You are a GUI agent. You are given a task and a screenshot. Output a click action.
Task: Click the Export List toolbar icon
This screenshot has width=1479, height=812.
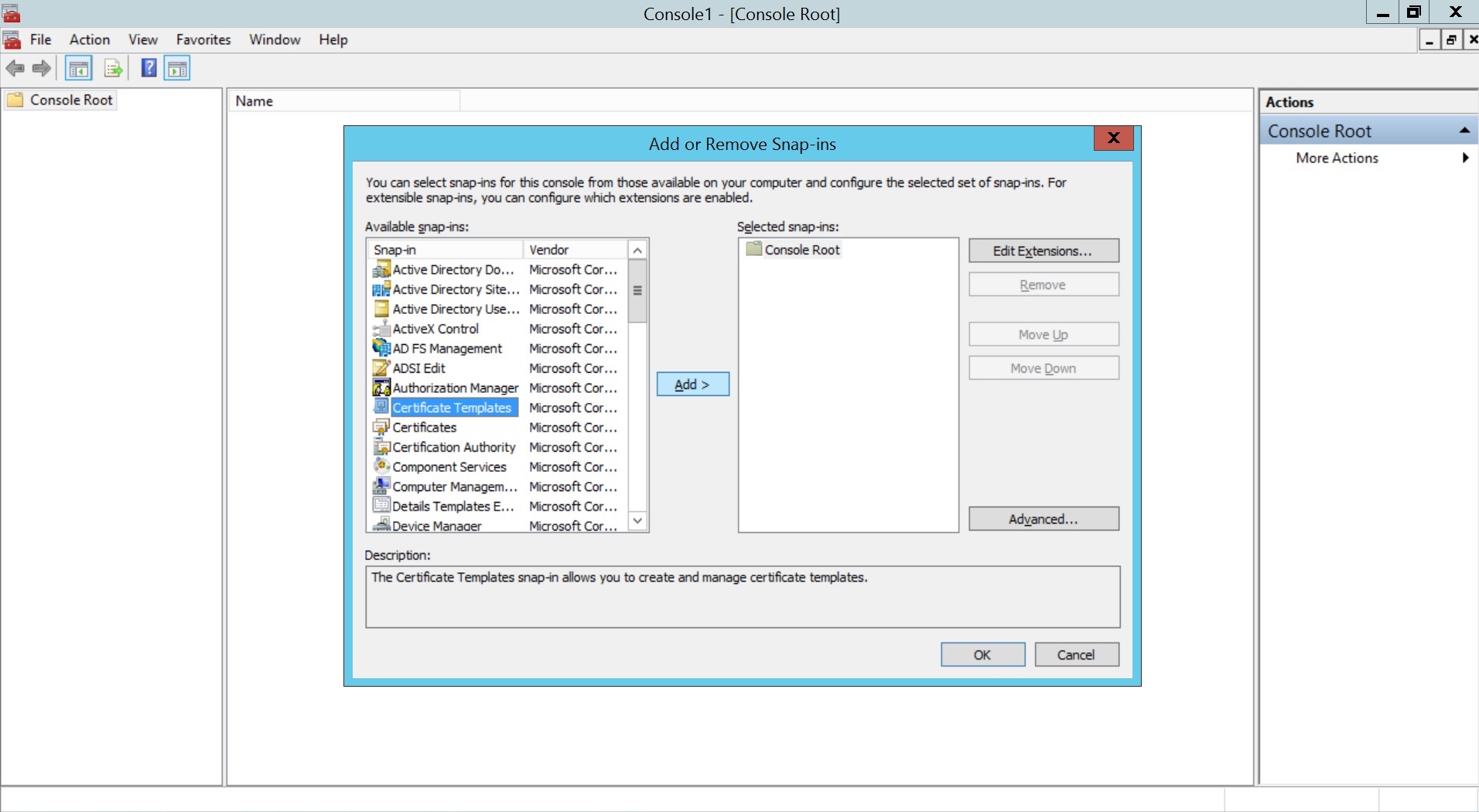113,68
